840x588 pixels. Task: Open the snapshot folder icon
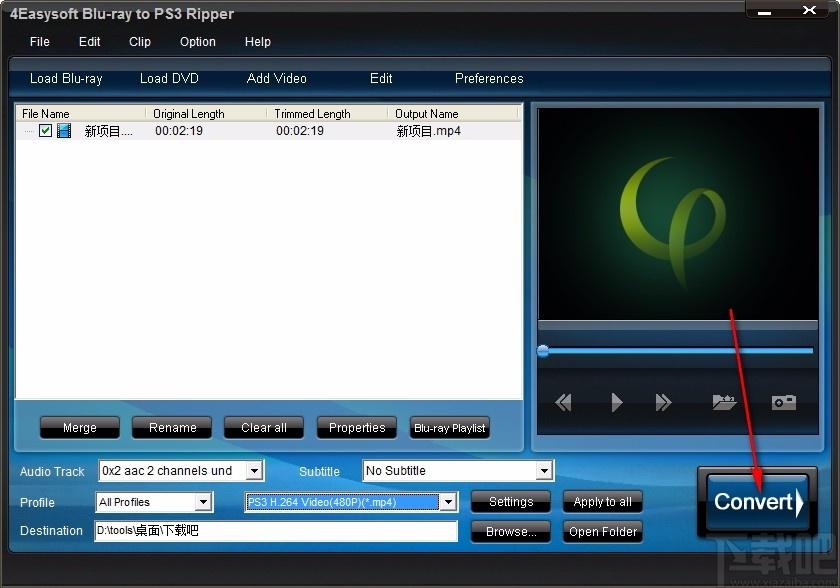click(x=724, y=402)
